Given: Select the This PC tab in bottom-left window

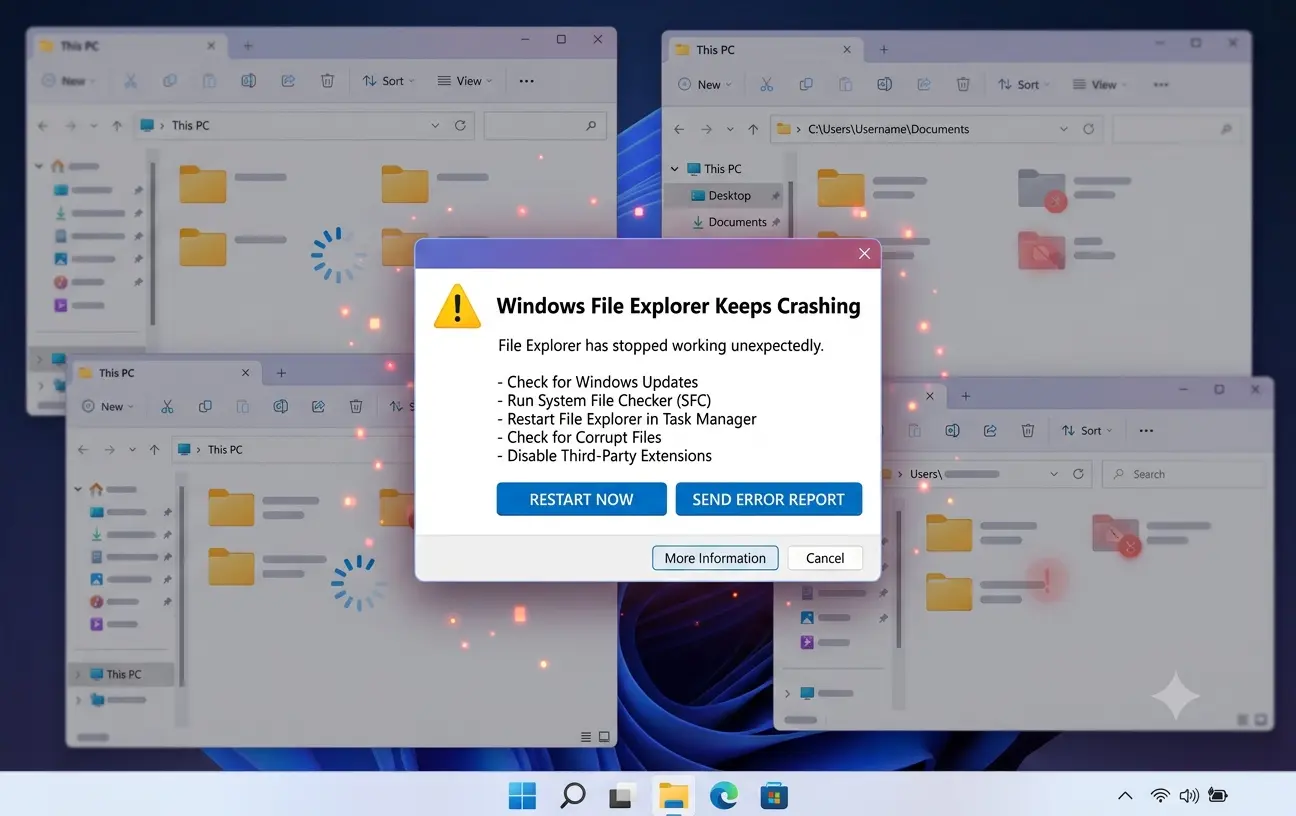Looking at the screenshot, I should 164,373.
